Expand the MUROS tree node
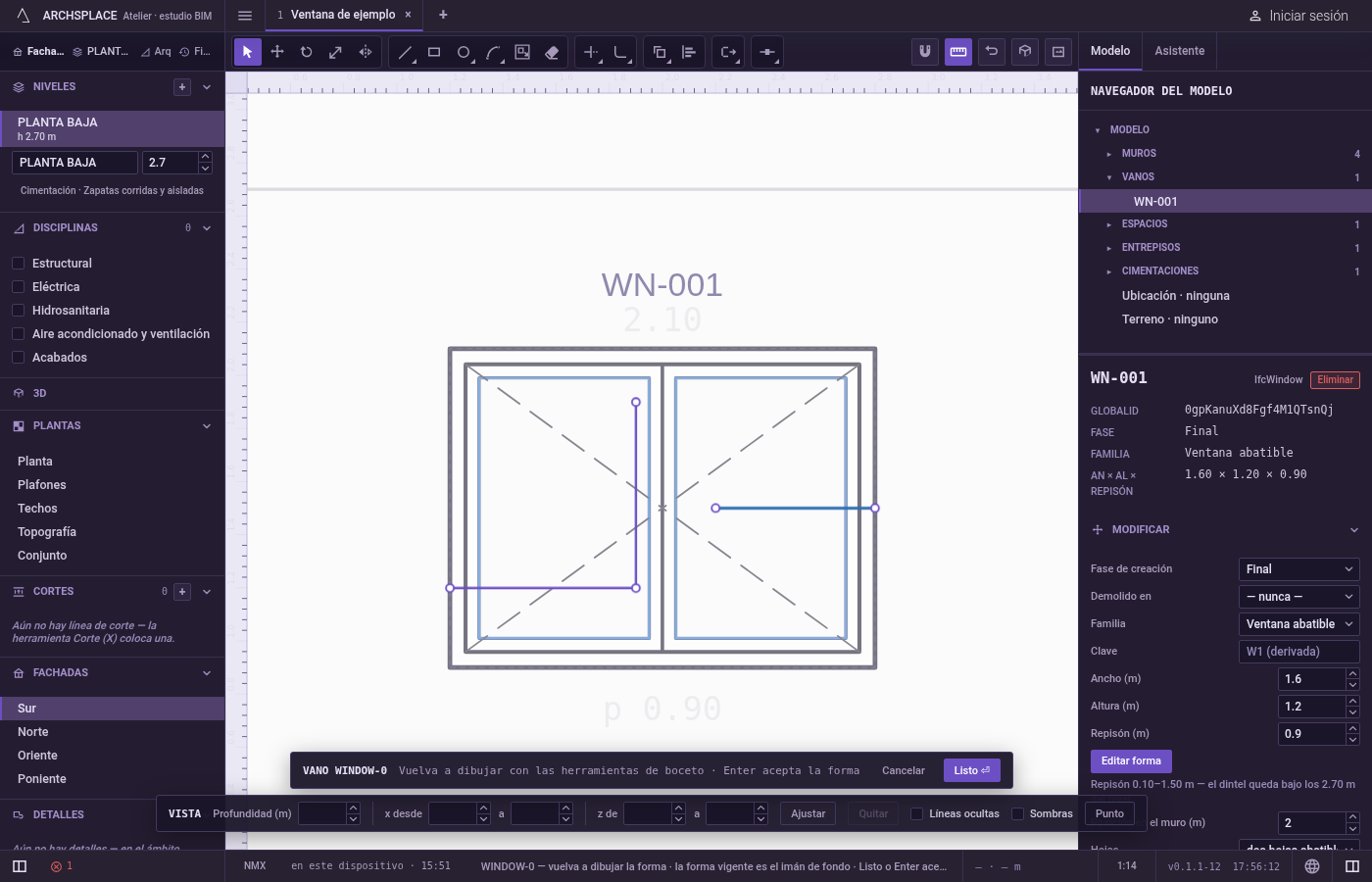1372x882 pixels. pyautogui.click(x=1109, y=154)
